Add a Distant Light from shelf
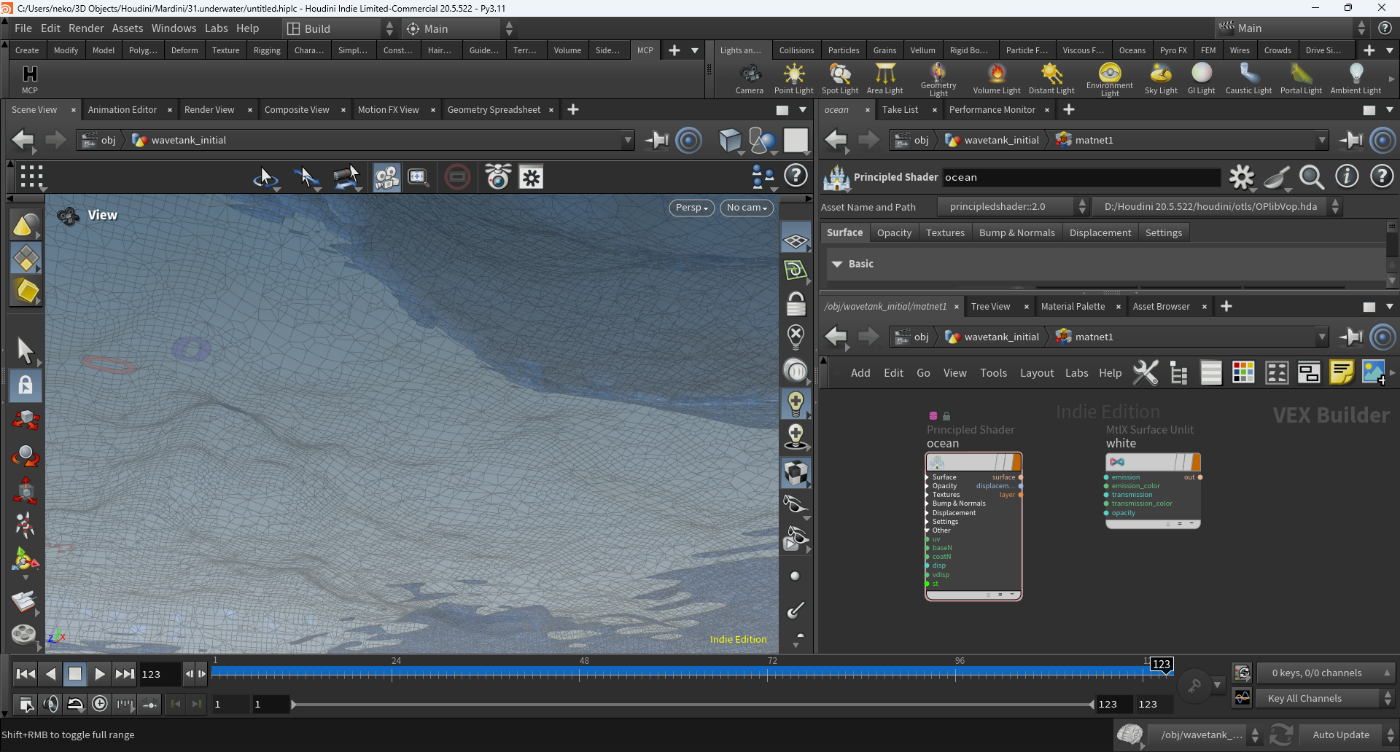This screenshot has height=752, width=1400. coord(1051,78)
